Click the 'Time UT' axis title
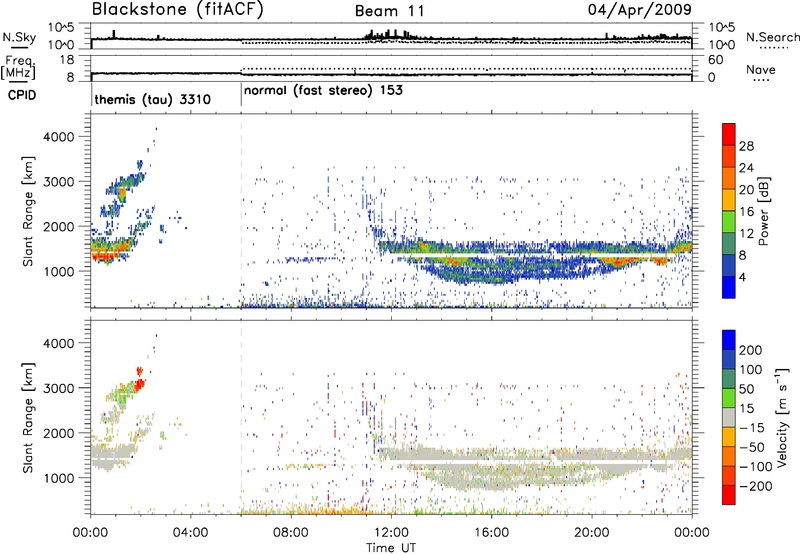Image resolution: width=800 pixels, height=554 pixels. pos(391,548)
